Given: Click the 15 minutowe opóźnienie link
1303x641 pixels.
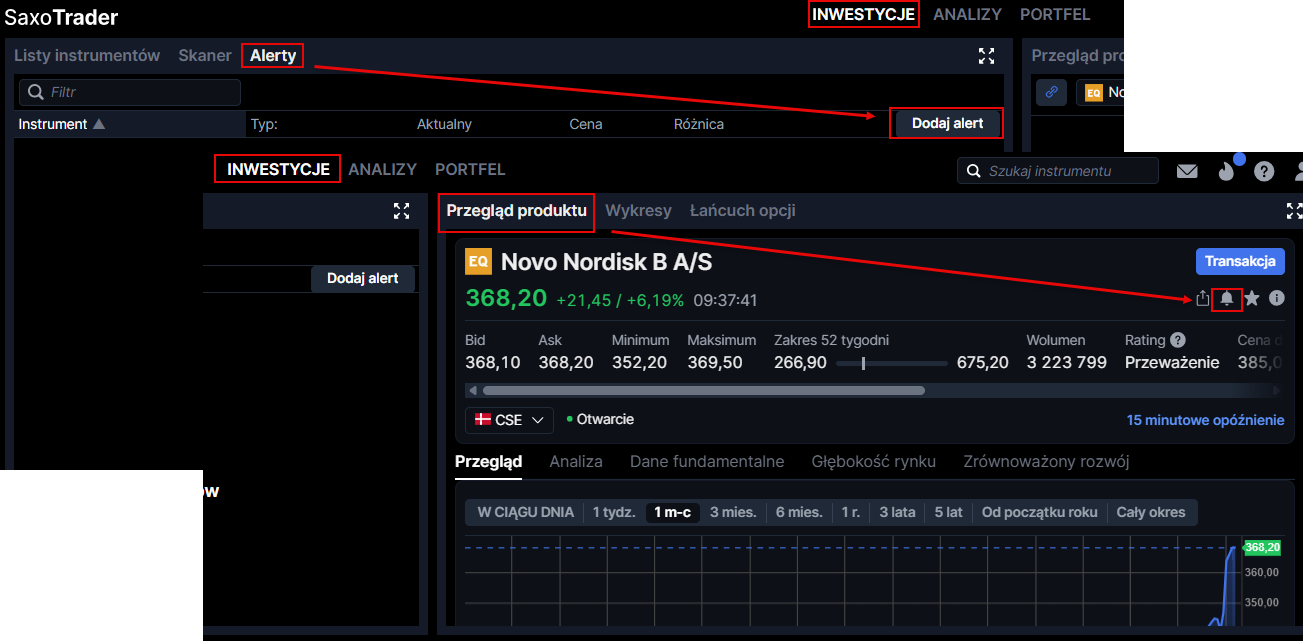Looking at the screenshot, I should click(1205, 420).
